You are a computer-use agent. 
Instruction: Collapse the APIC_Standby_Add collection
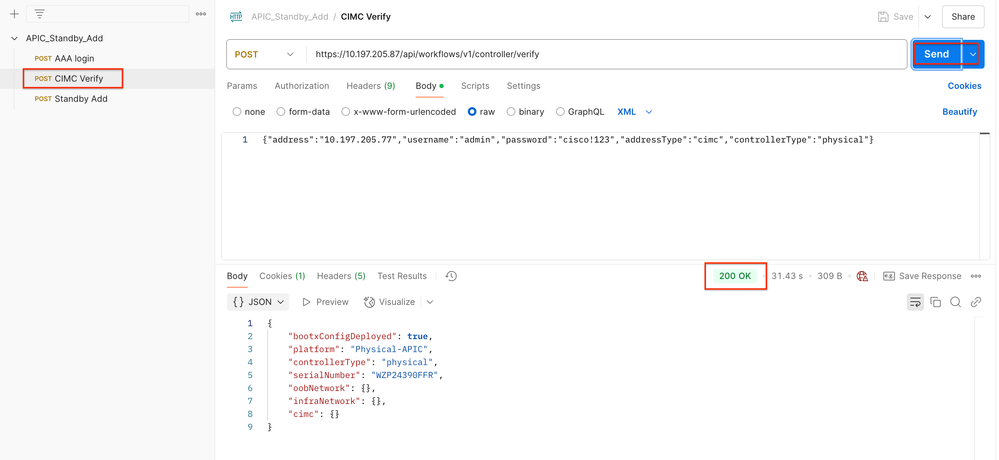tap(14, 38)
